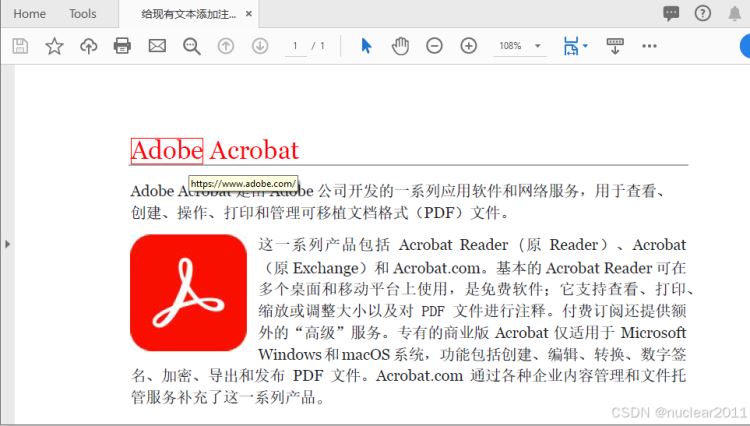Click the red Acrobat logo image
Viewport: 750px width, 426px height.
(188, 293)
